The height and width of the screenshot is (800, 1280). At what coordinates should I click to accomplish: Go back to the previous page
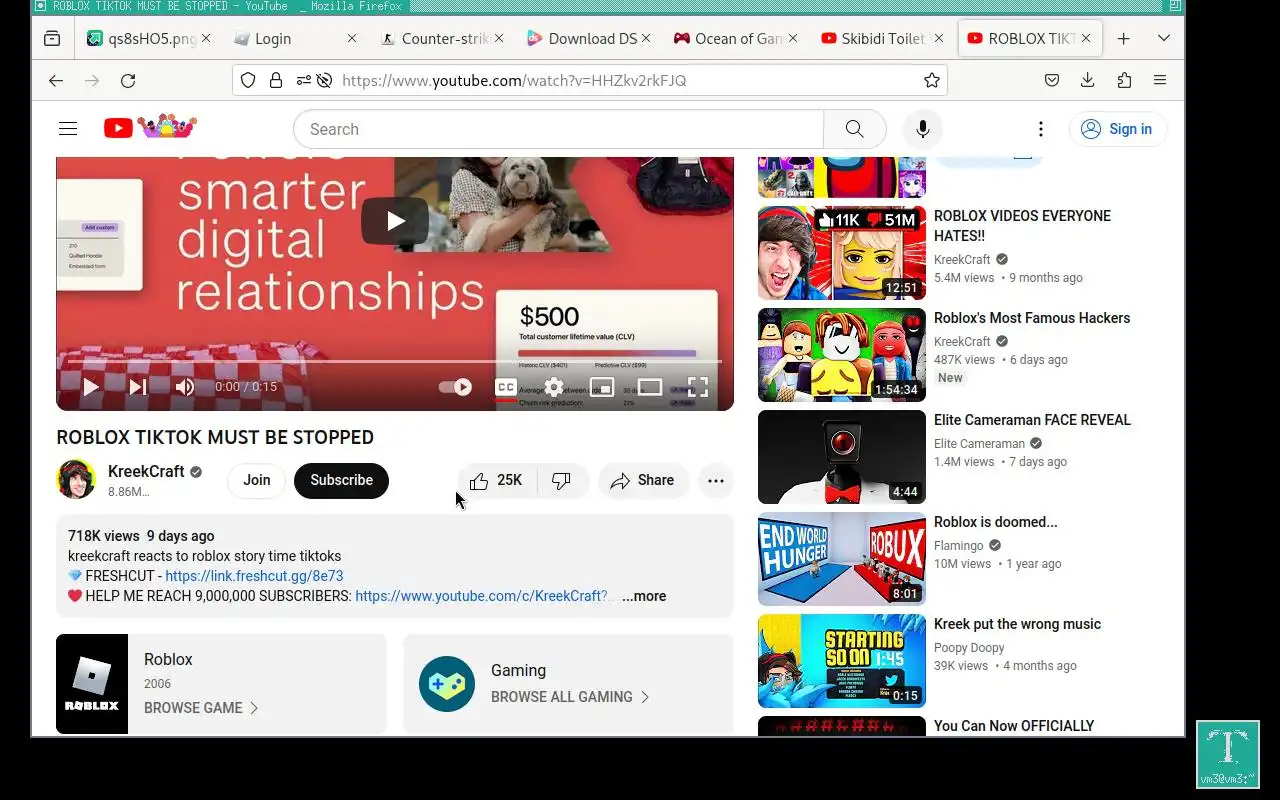click(56, 80)
